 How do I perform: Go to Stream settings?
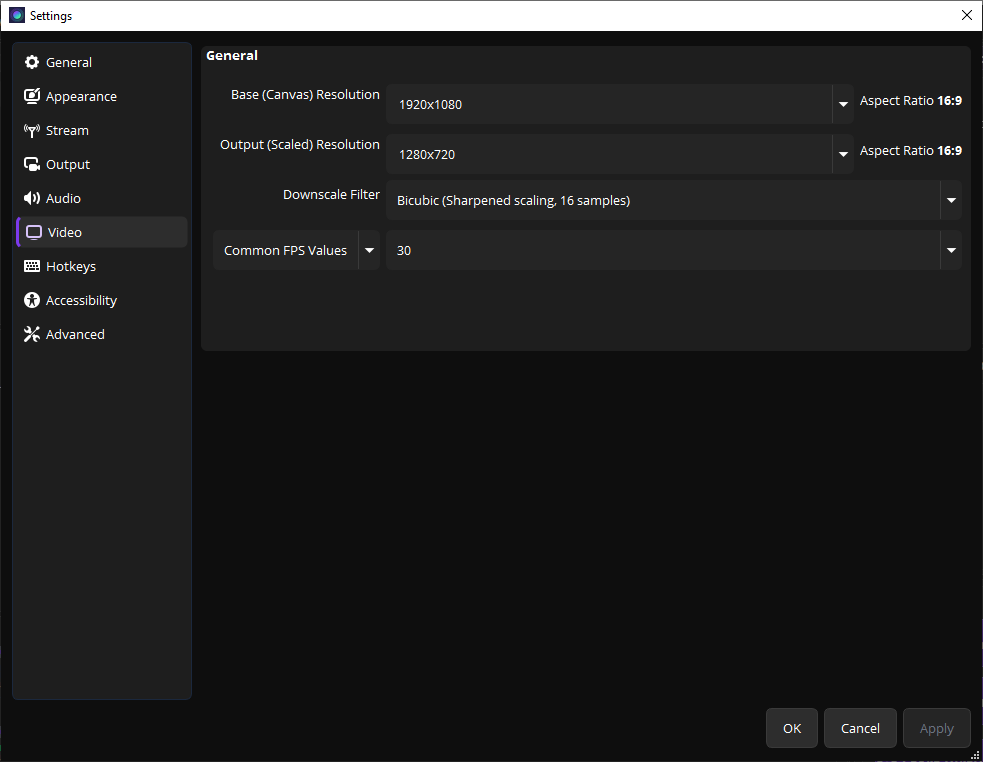click(x=102, y=130)
